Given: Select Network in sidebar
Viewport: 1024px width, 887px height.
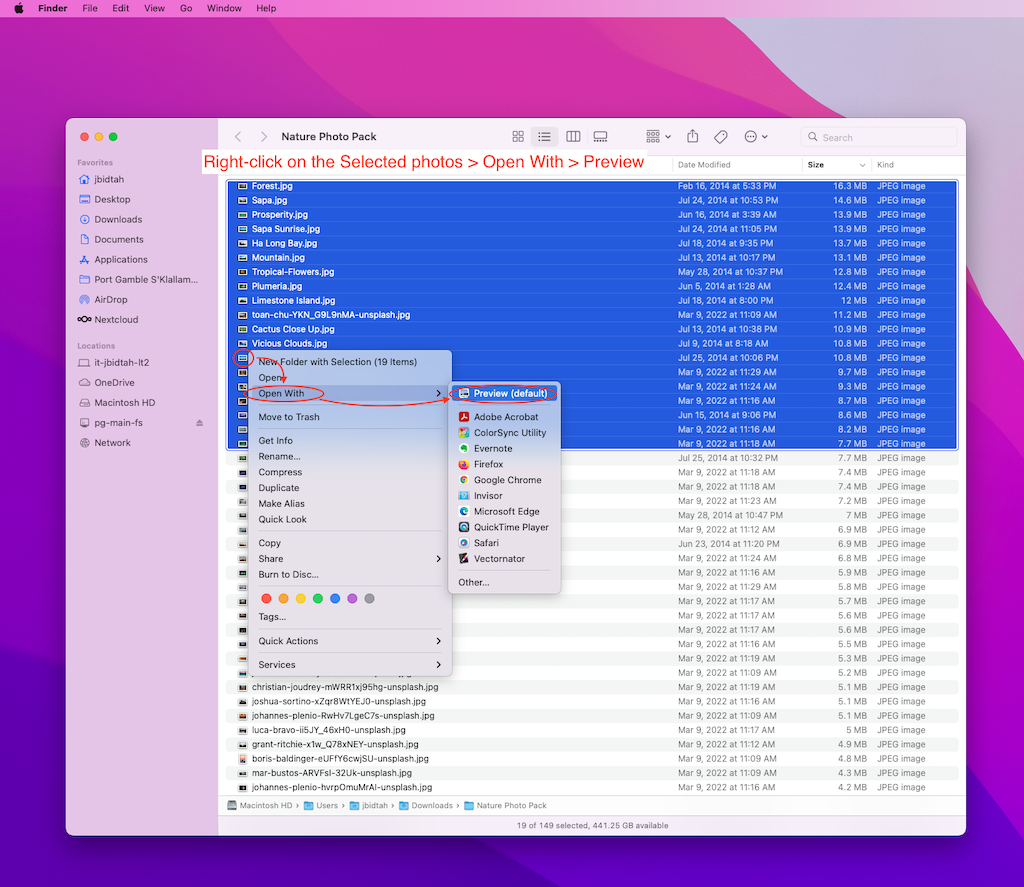Looking at the screenshot, I should (x=105, y=443).
